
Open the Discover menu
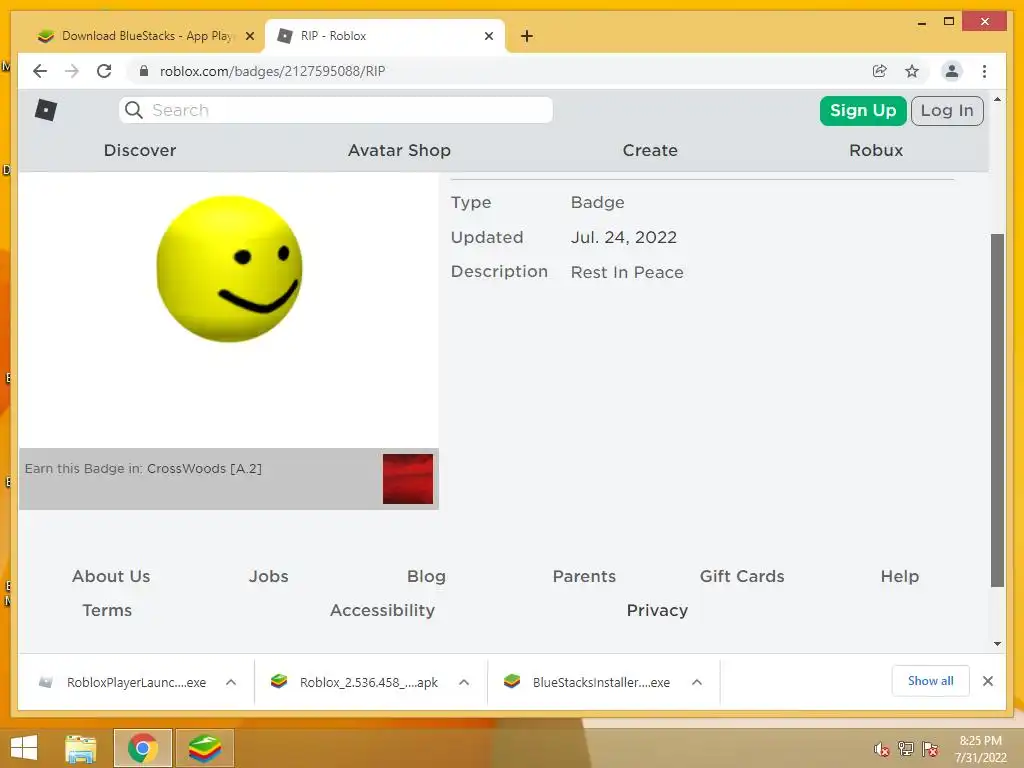click(x=140, y=150)
